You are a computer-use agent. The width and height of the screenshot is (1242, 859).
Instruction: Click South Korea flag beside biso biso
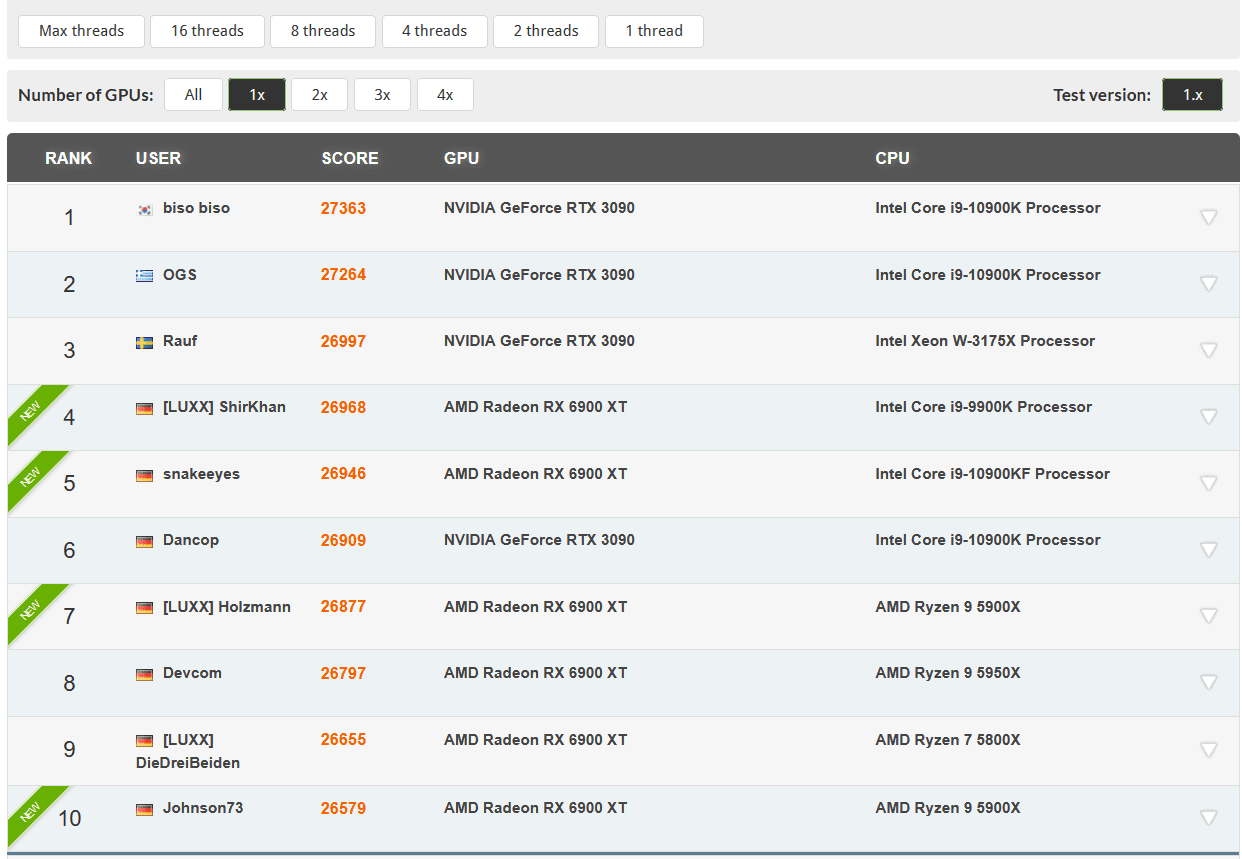point(145,210)
